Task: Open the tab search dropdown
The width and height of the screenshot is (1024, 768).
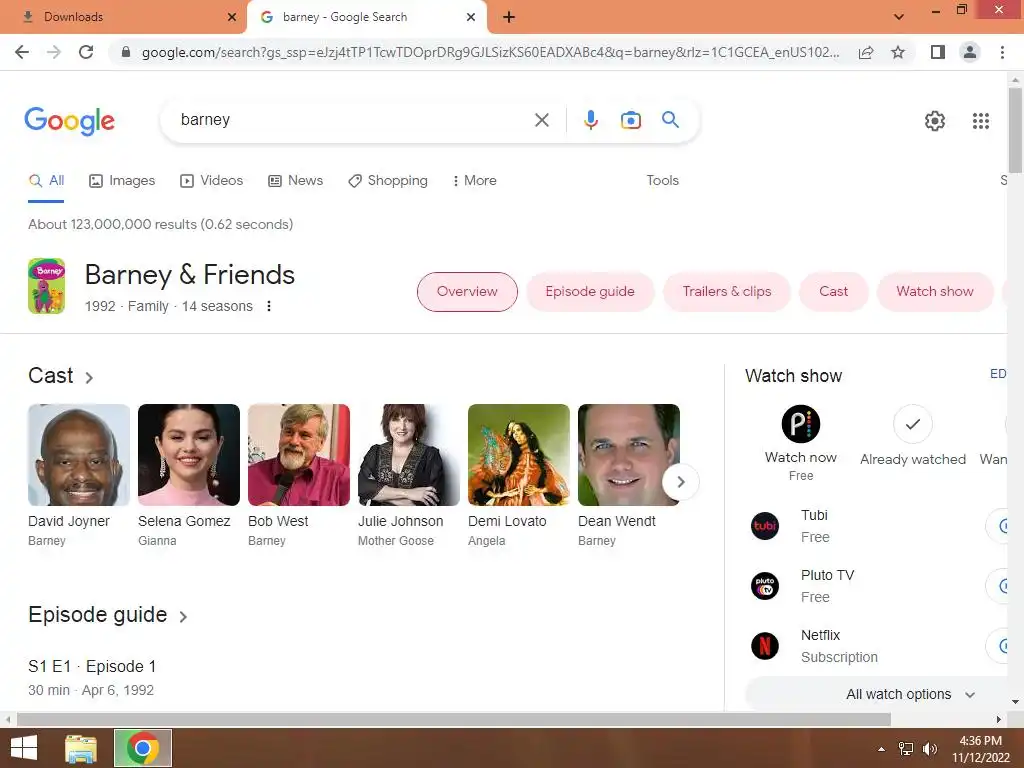Action: pos(899,17)
